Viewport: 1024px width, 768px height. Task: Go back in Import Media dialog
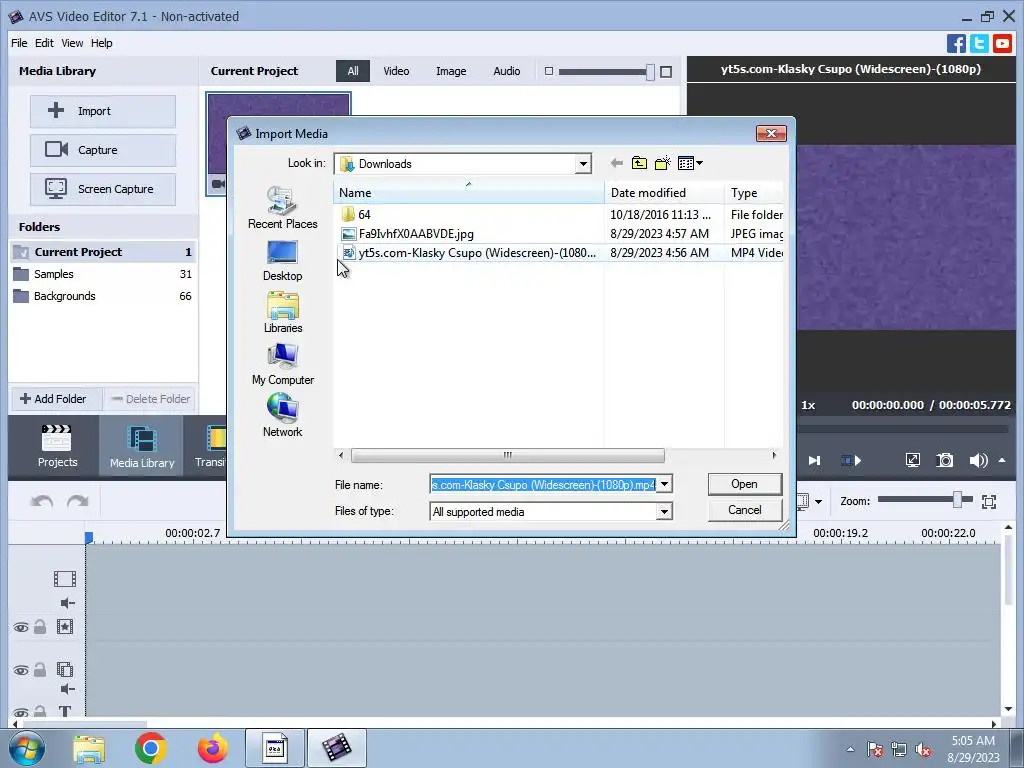coord(616,163)
